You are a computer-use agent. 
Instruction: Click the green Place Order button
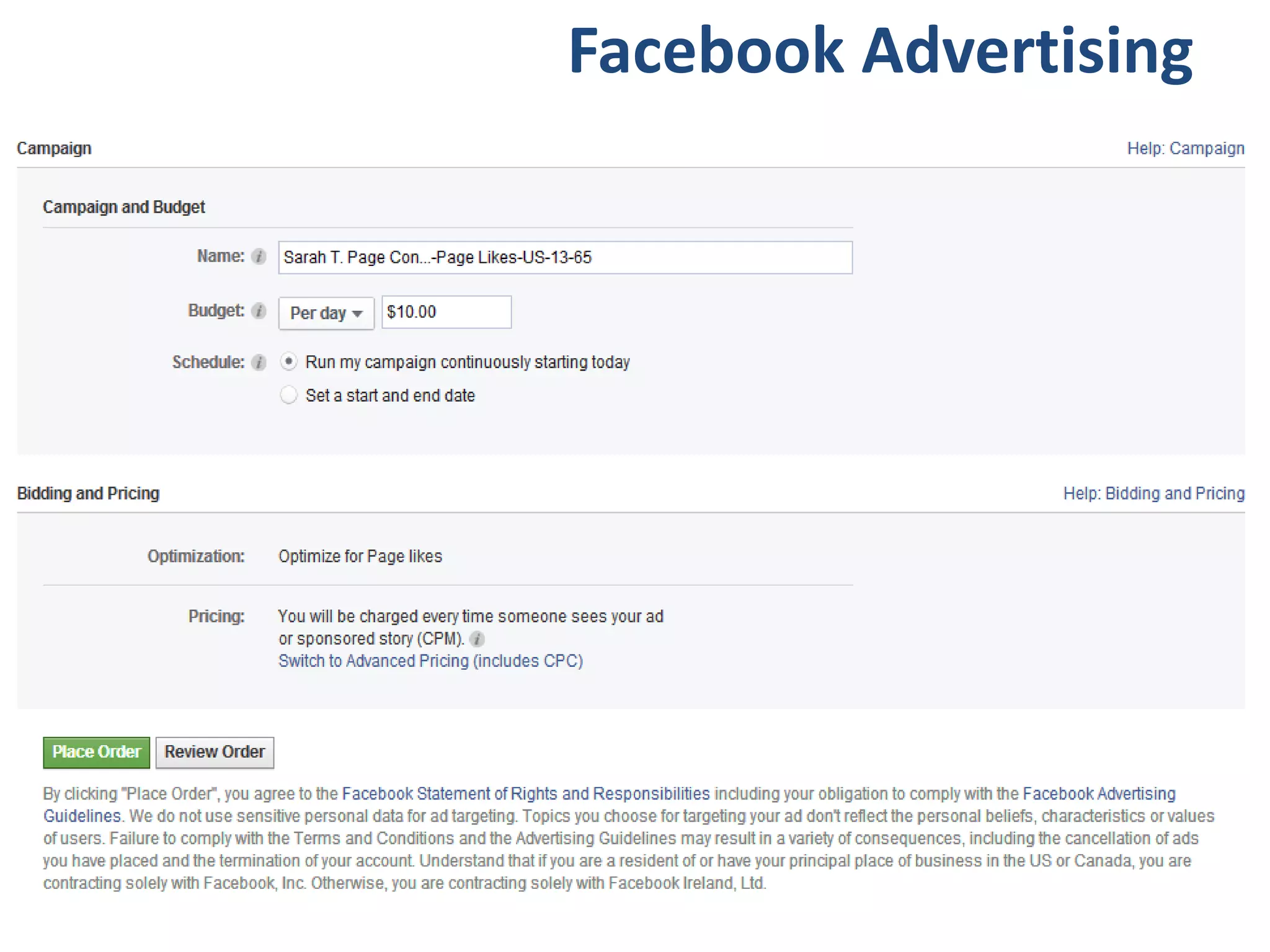[97, 752]
